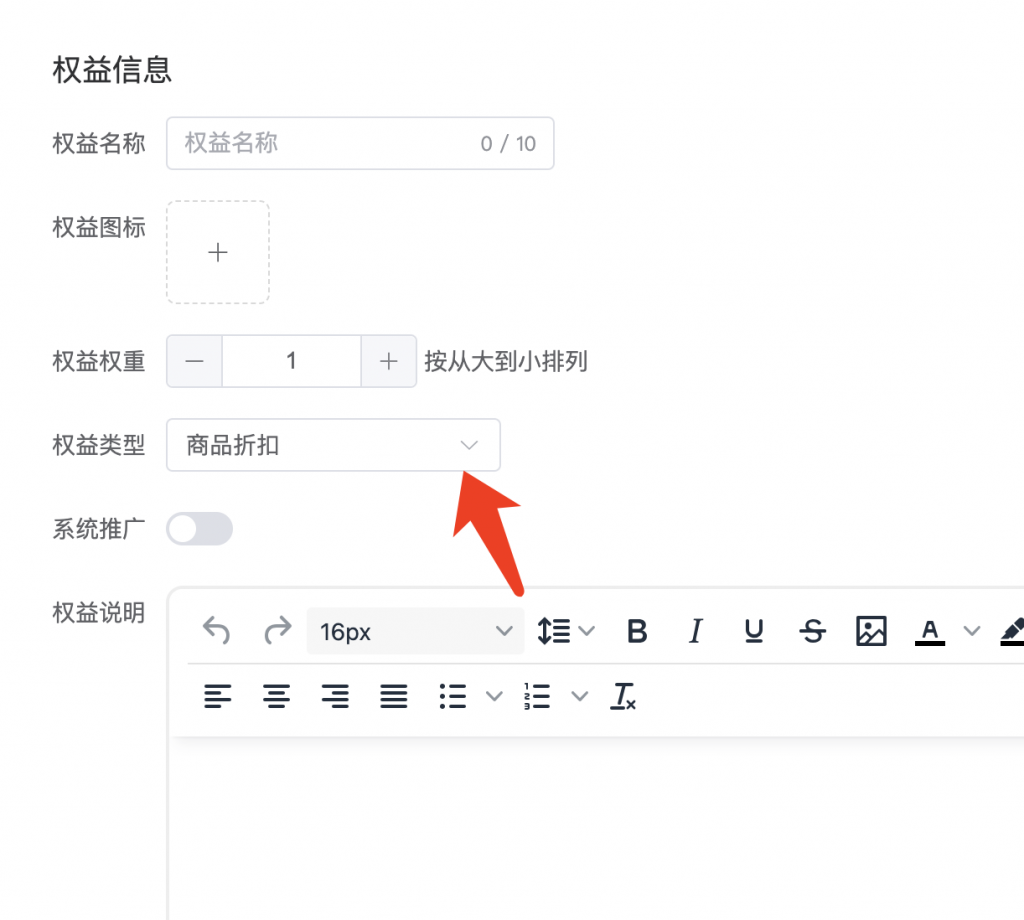
Task: Insert an image into the editor
Action: (871, 631)
